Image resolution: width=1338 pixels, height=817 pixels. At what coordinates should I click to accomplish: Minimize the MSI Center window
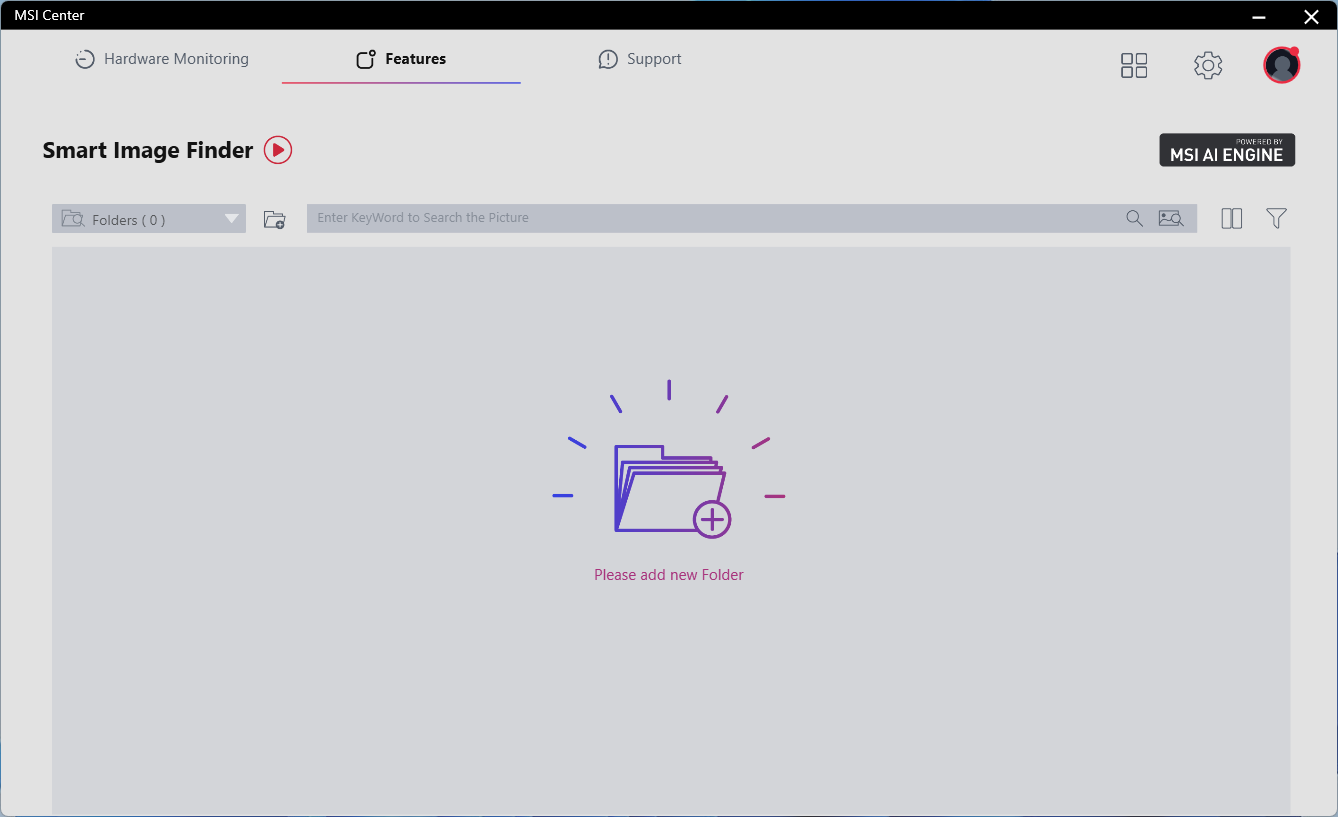(x=1259, y=16)
